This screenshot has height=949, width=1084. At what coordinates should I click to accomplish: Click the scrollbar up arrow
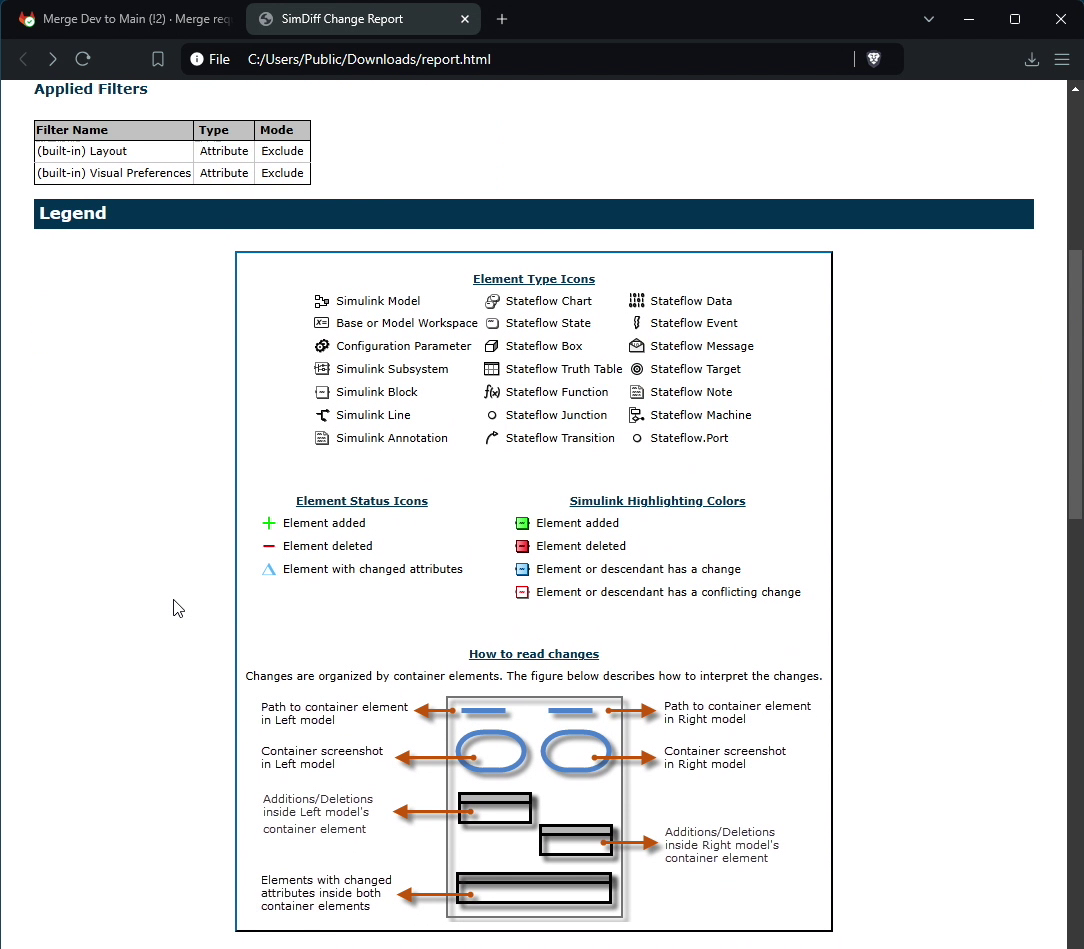(1075, 88)
